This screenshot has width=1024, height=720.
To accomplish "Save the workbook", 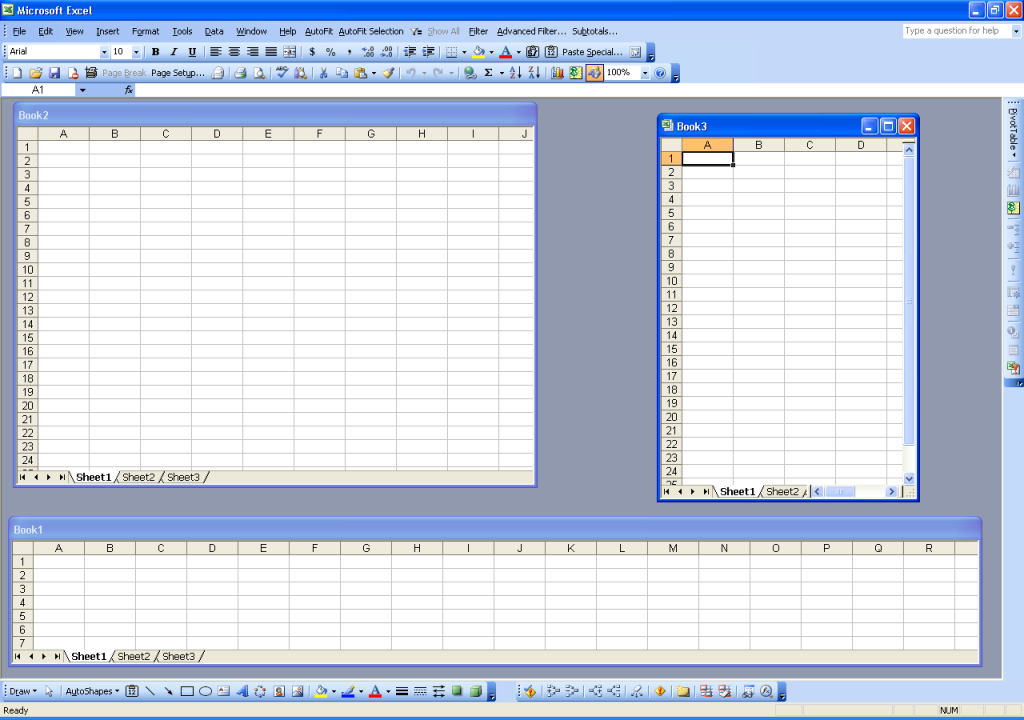I will click(54, 73).
